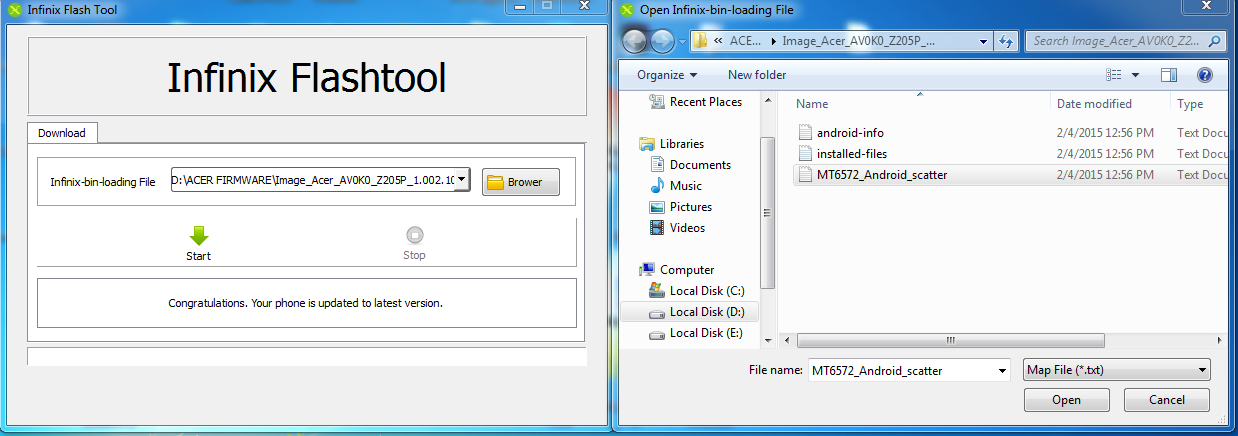This screenshot has width=1238, height=436.
Task: Click New folder in the dialog toolbar
Action: click(x=757, y=75)
